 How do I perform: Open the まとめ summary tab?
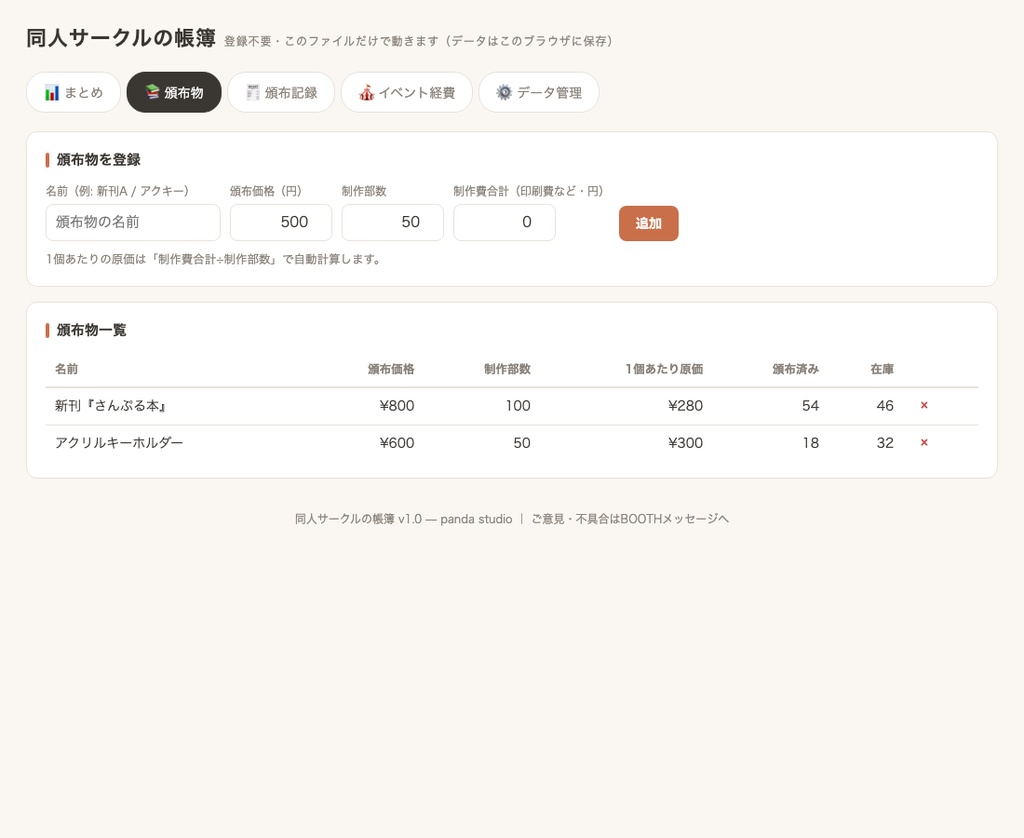(73, 92)
